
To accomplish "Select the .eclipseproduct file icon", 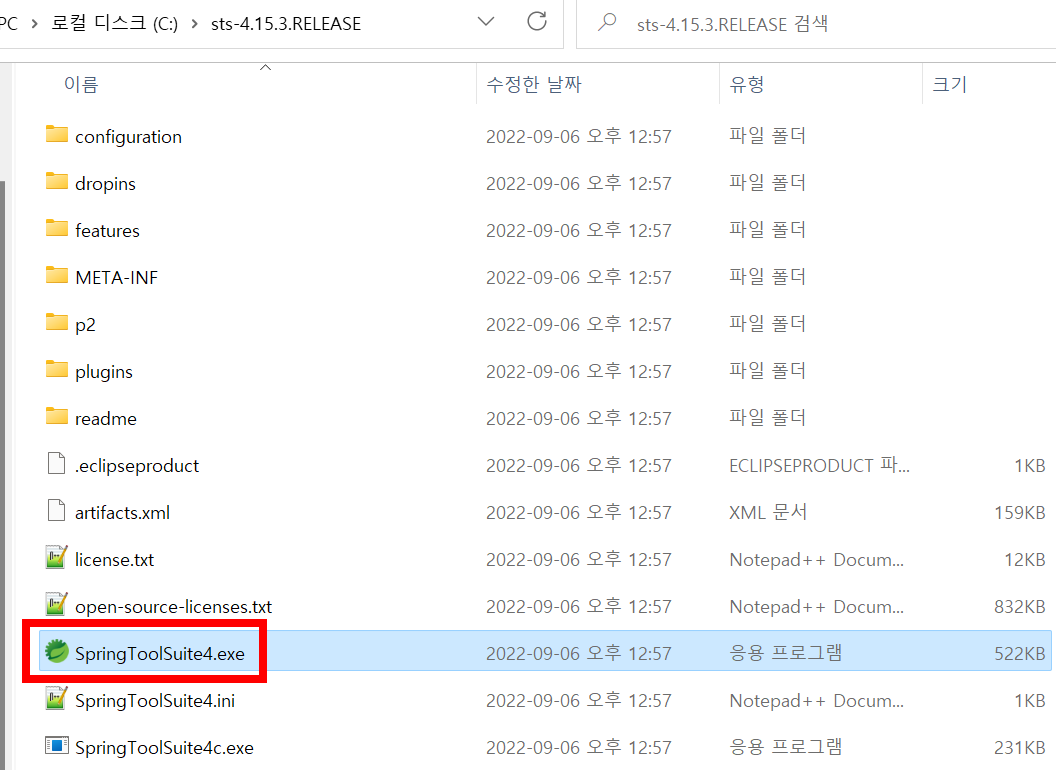I will click(55, 465).
